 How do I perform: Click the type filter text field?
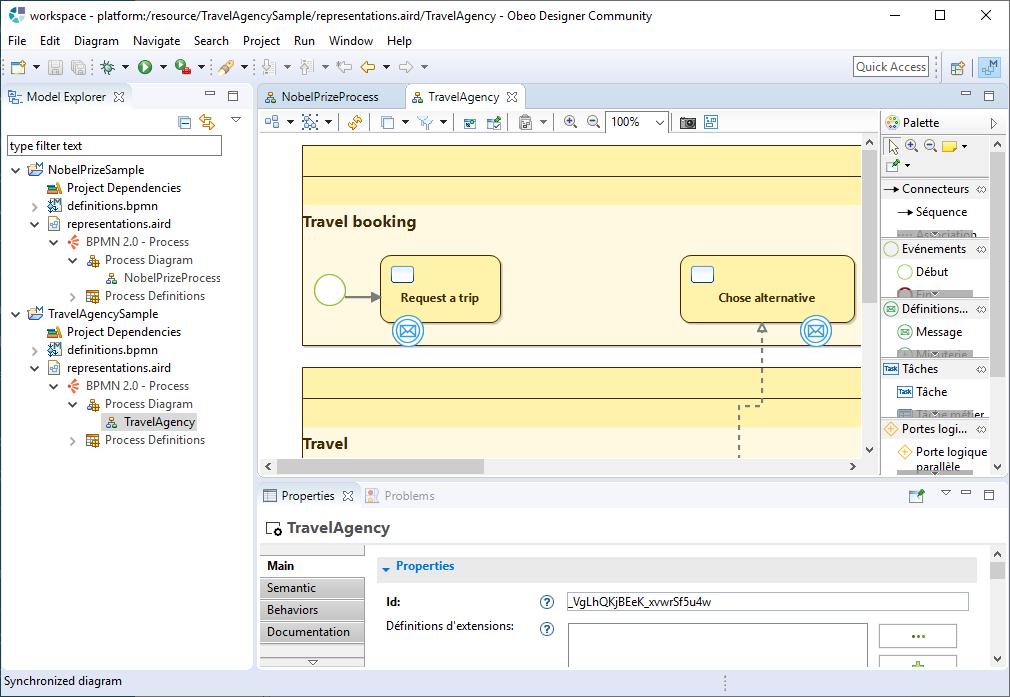[x=114, y=146]
